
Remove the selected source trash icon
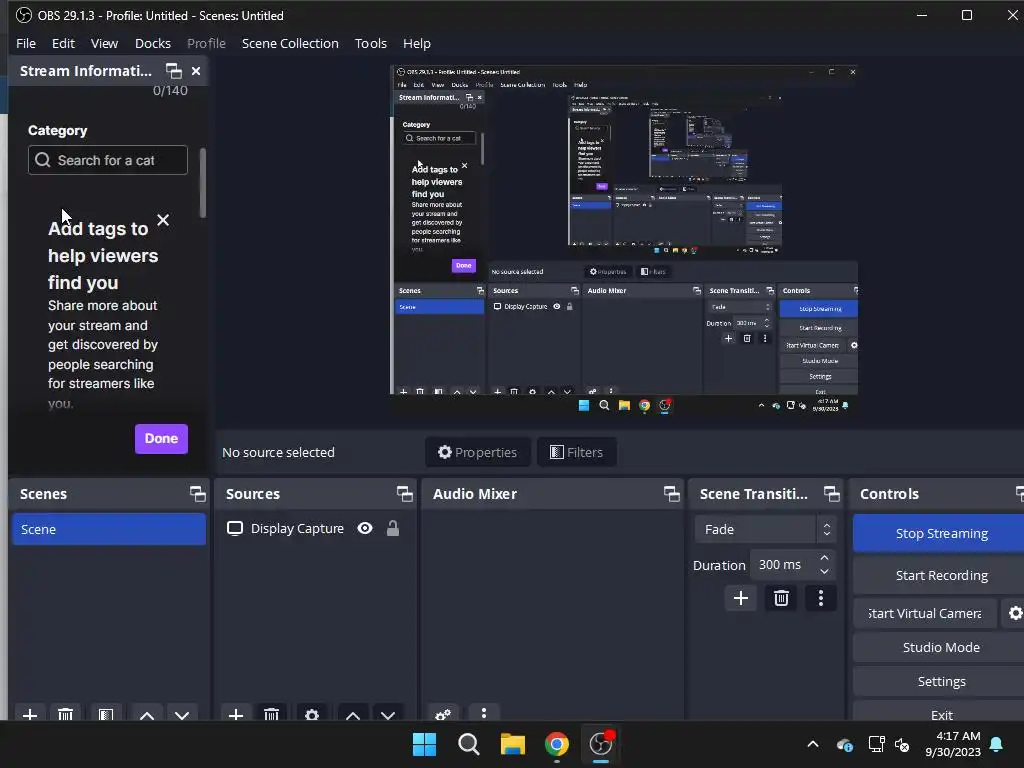pos(272,714)
